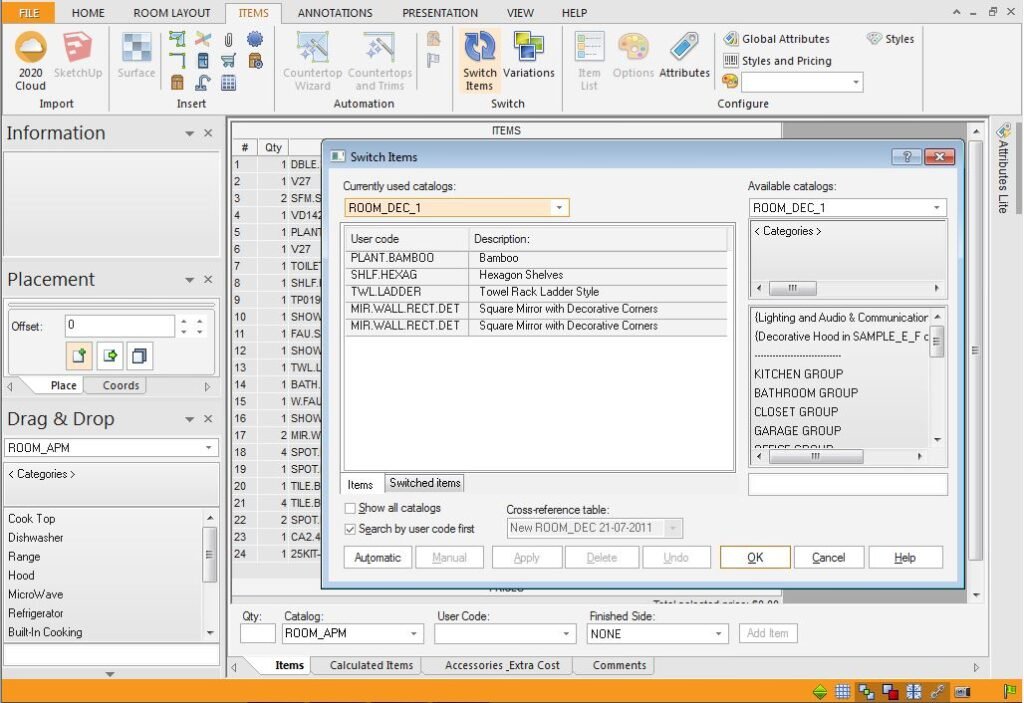
Task: Click the shopping cart insert icon
Action: [229, 61]
